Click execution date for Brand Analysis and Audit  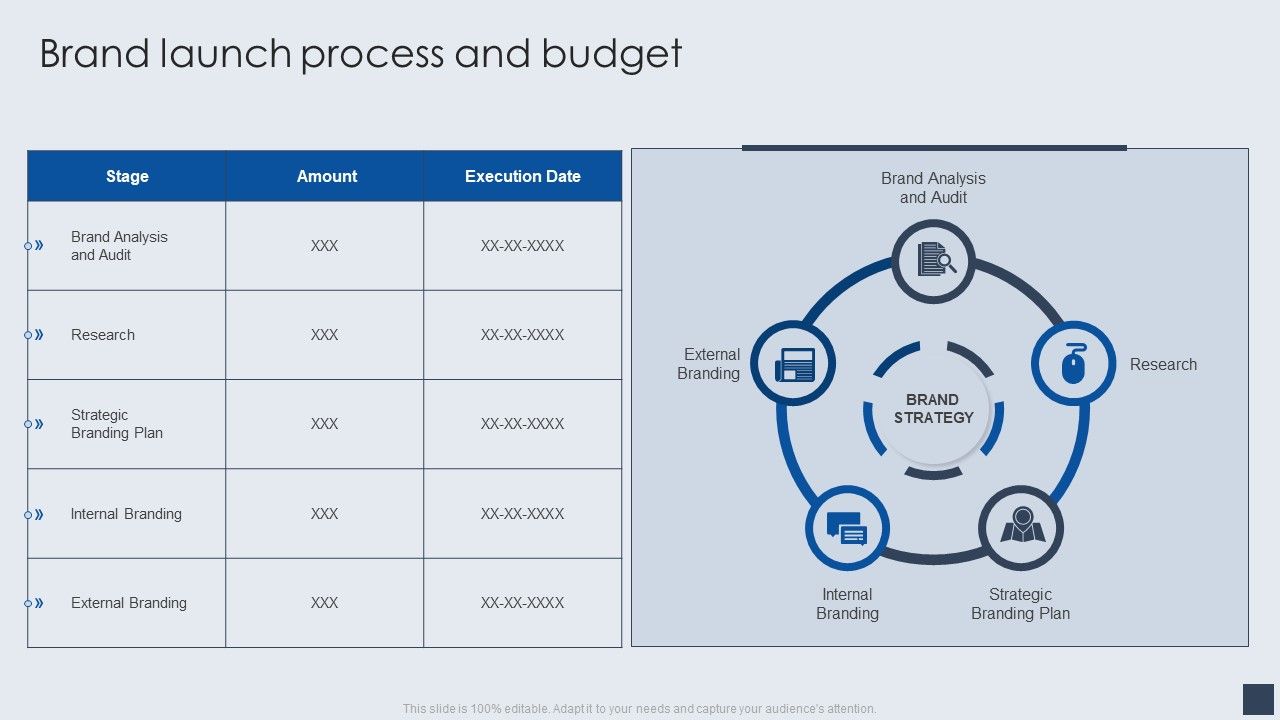522,246
